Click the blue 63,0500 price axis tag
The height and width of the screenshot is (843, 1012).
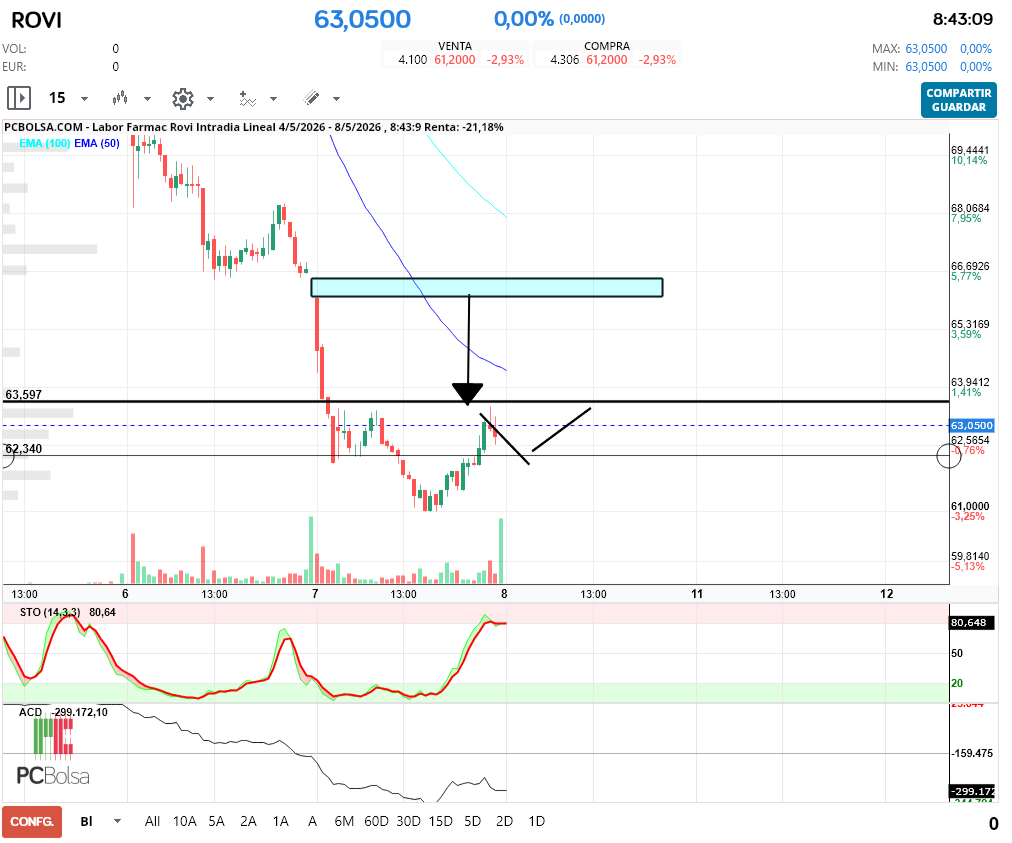pos(971,425)
